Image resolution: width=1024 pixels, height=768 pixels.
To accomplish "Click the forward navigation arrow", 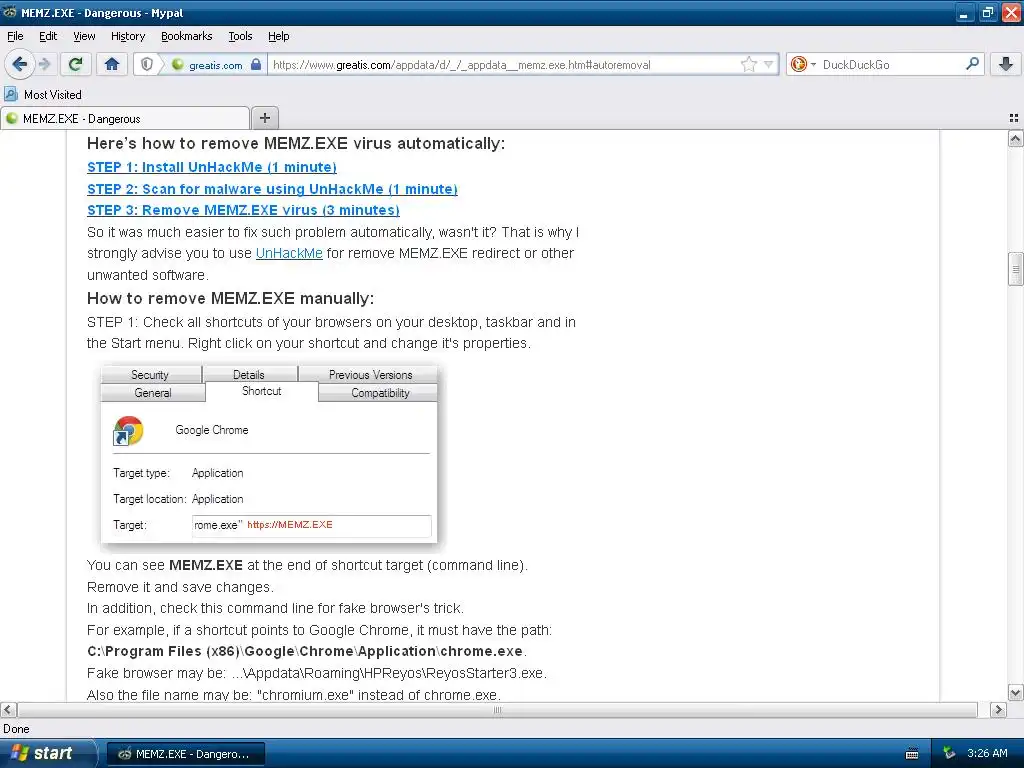I will click(x=45, y=64).
